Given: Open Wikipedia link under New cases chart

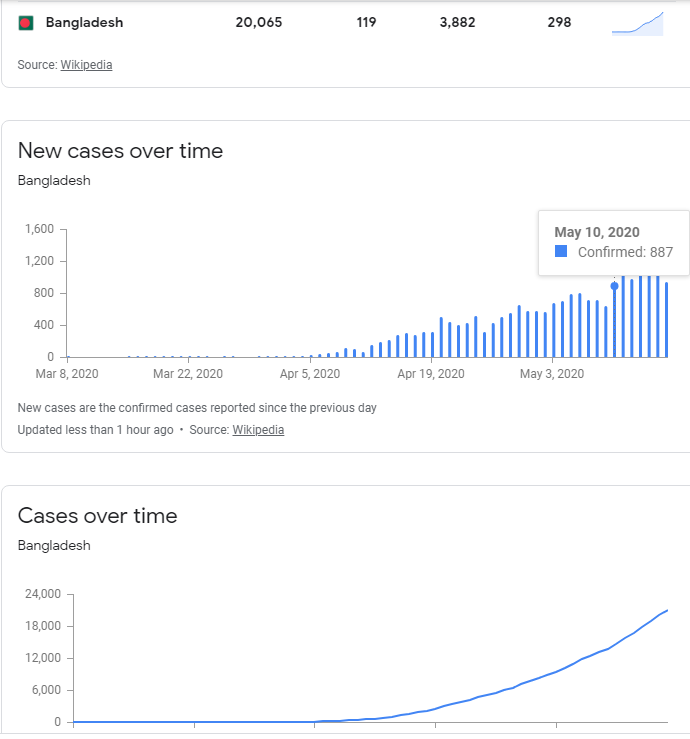Looking at the screenshot, I should point(258,430).
